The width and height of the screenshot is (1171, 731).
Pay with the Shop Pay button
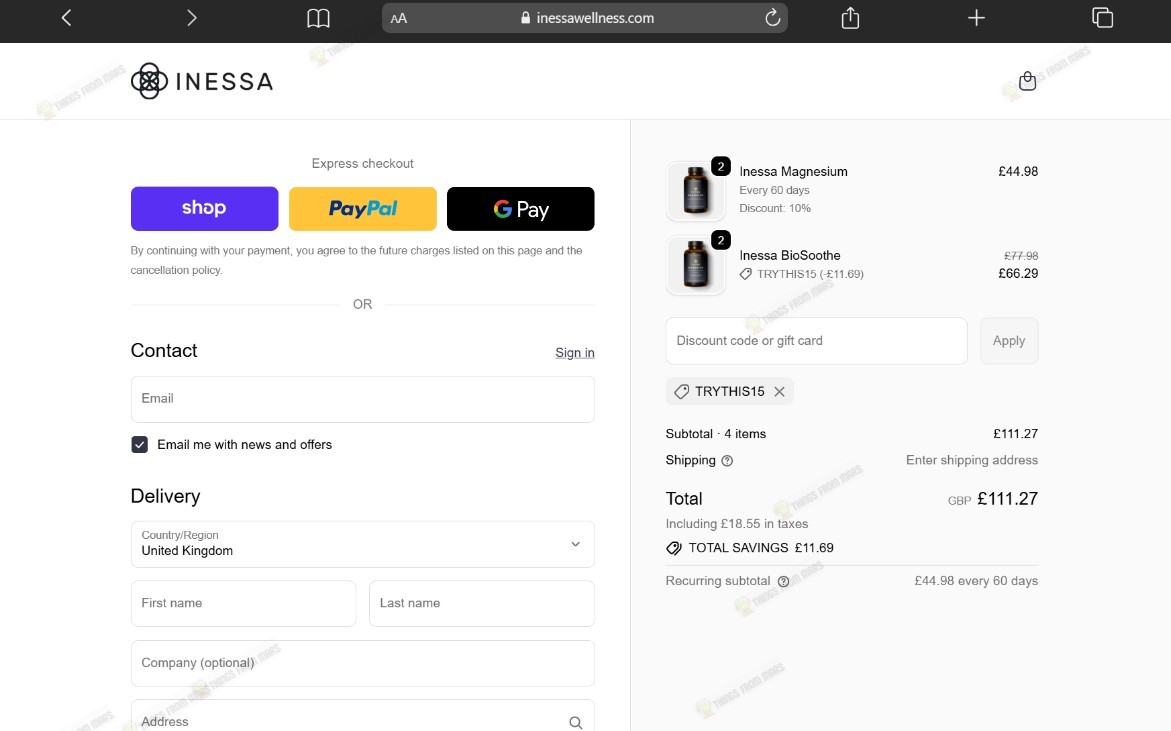click(205, 208)
